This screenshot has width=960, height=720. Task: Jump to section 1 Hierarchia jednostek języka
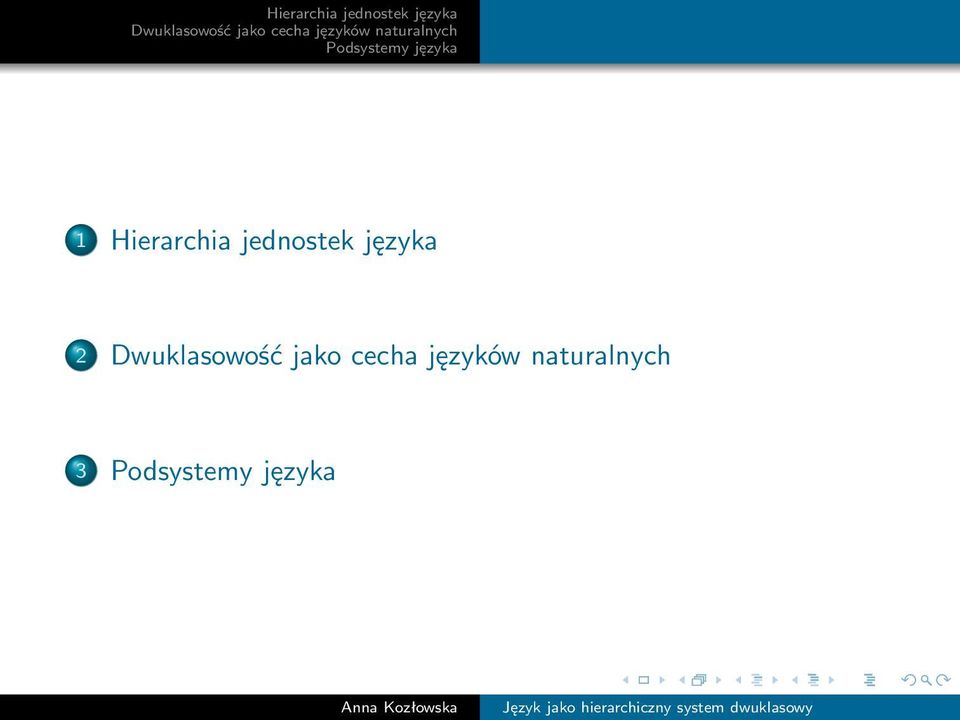(274, 240)
